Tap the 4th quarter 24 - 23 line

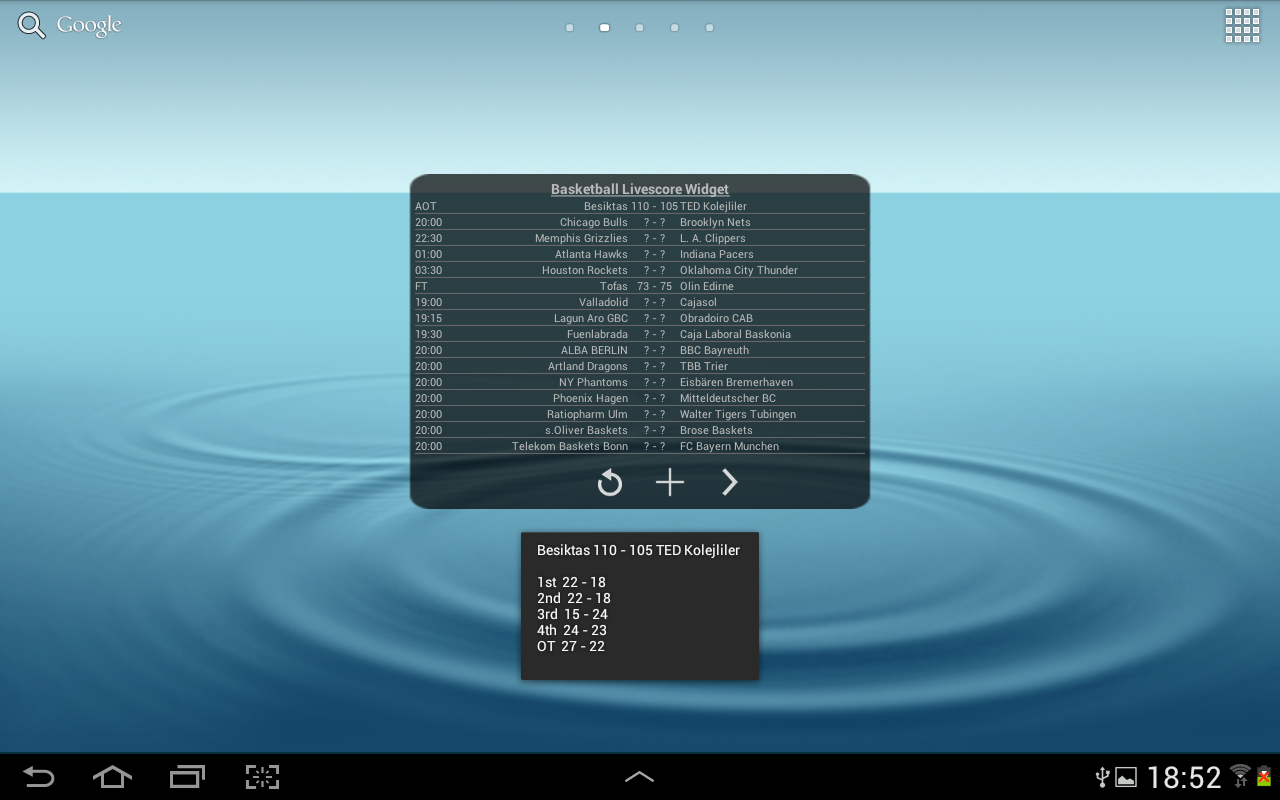pyautogui.click(x=572, y=630)
